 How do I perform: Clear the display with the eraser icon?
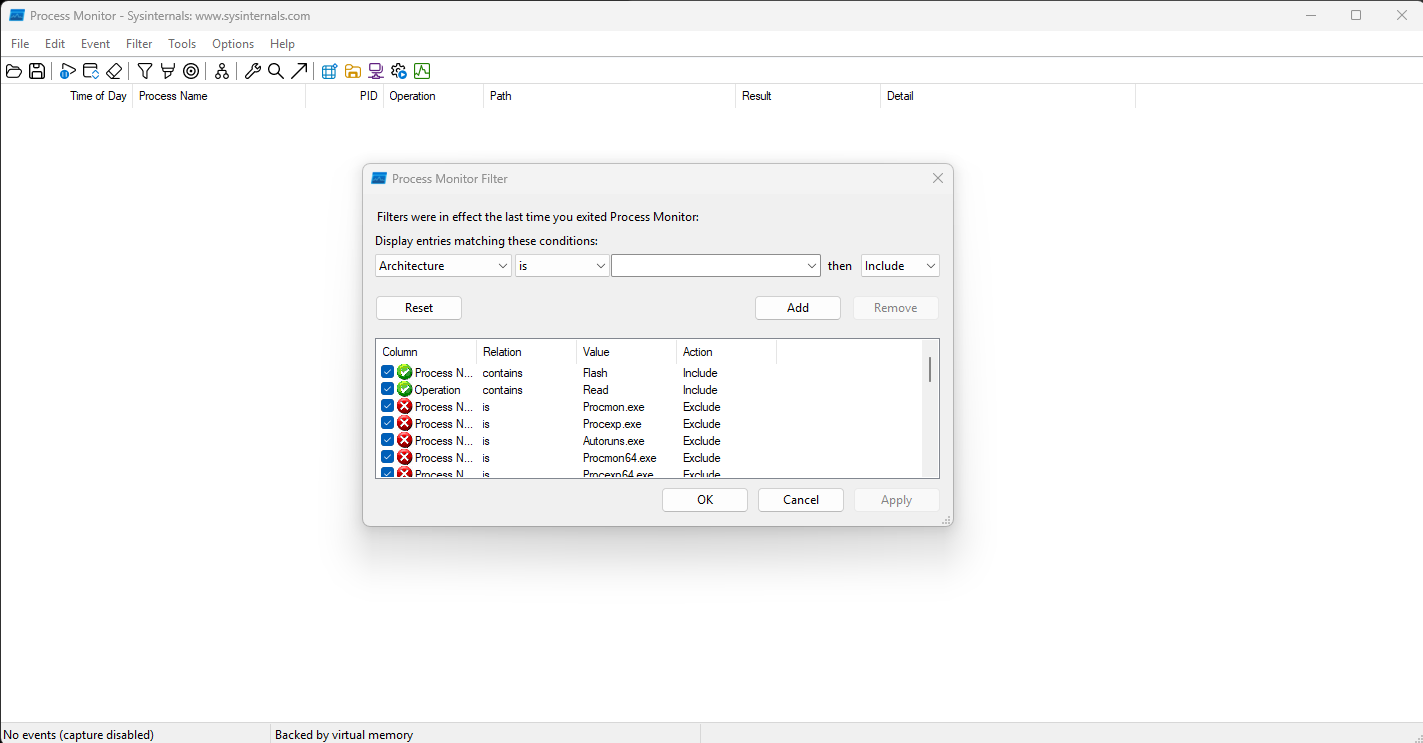point(114,71)
